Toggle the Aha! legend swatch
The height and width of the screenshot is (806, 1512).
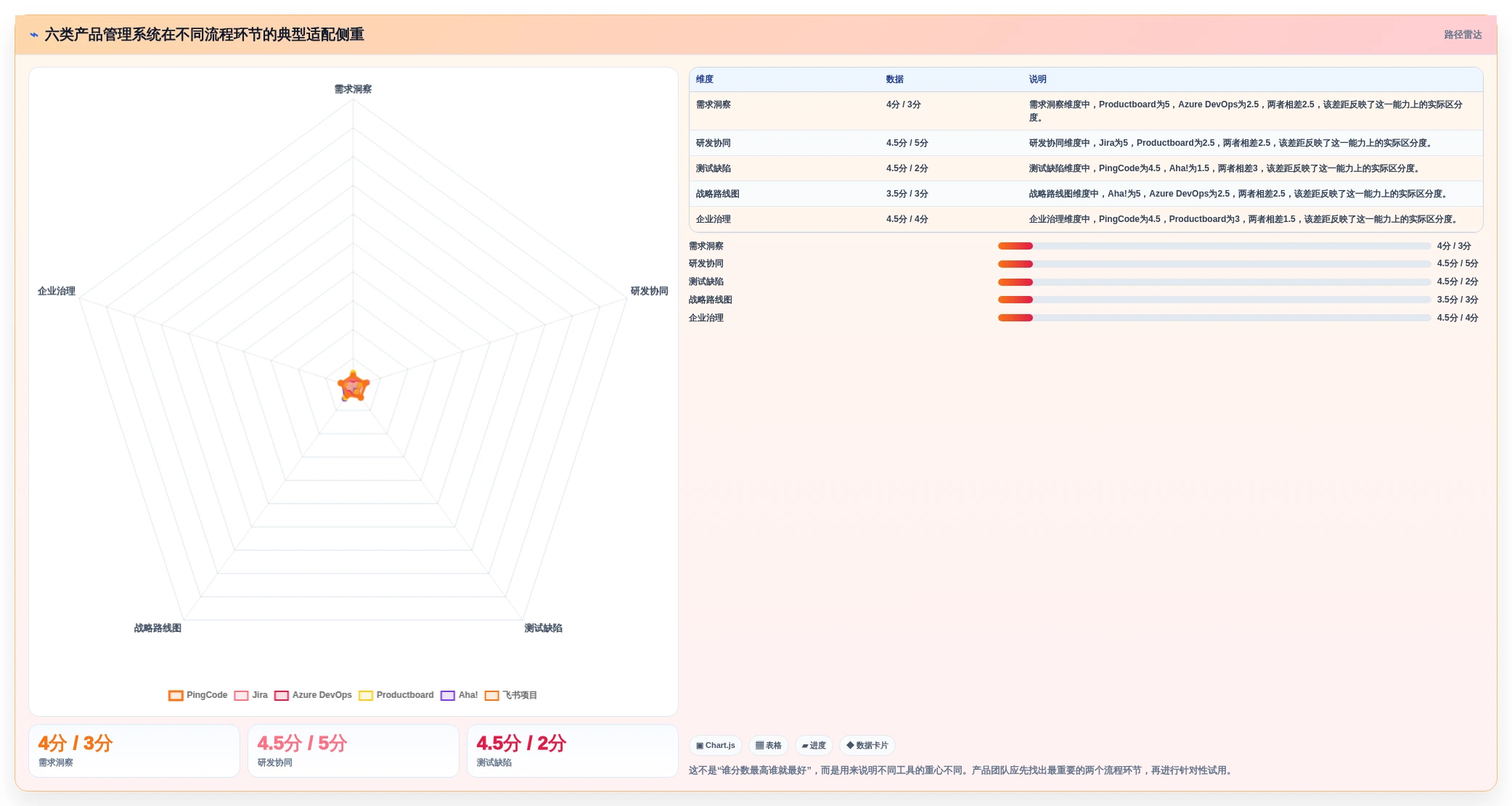(448, 696)
